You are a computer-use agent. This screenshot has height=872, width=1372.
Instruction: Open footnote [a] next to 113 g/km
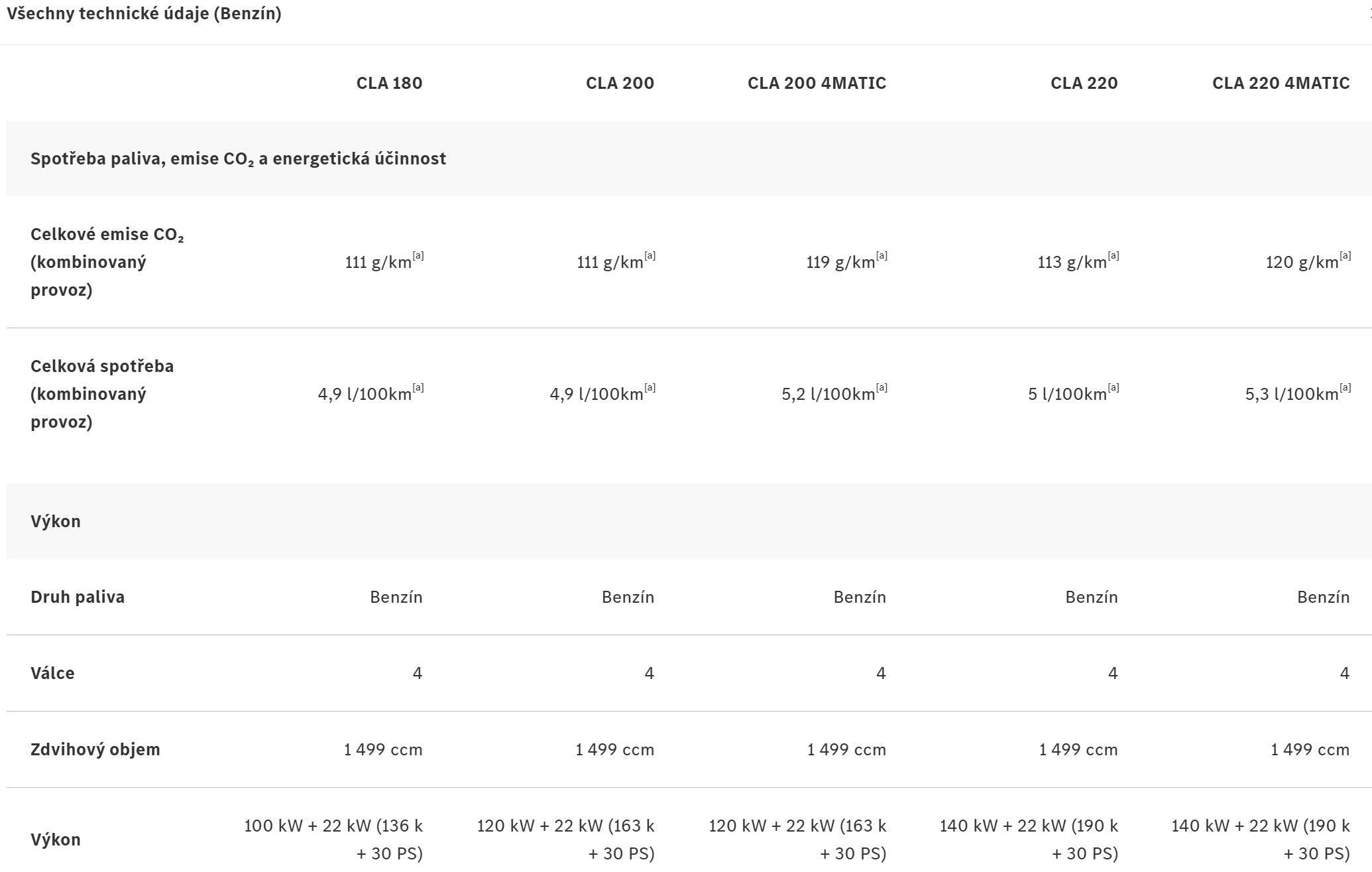click(1114, 256)
